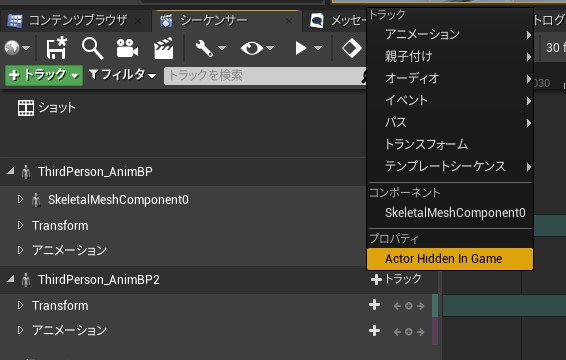Go to next key on ThirdPerson_AnimBP2 Transform
This screenshot has height=360, width=566.
point(421,306)
